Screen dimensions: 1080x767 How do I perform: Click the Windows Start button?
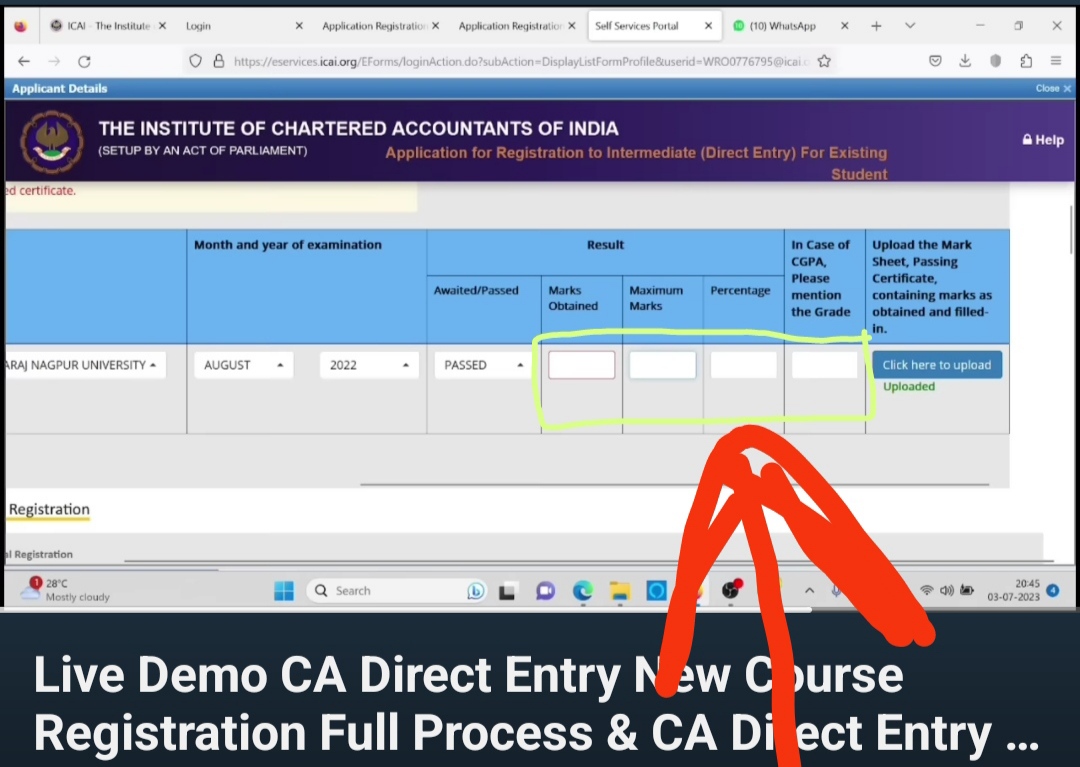(284, 591)
